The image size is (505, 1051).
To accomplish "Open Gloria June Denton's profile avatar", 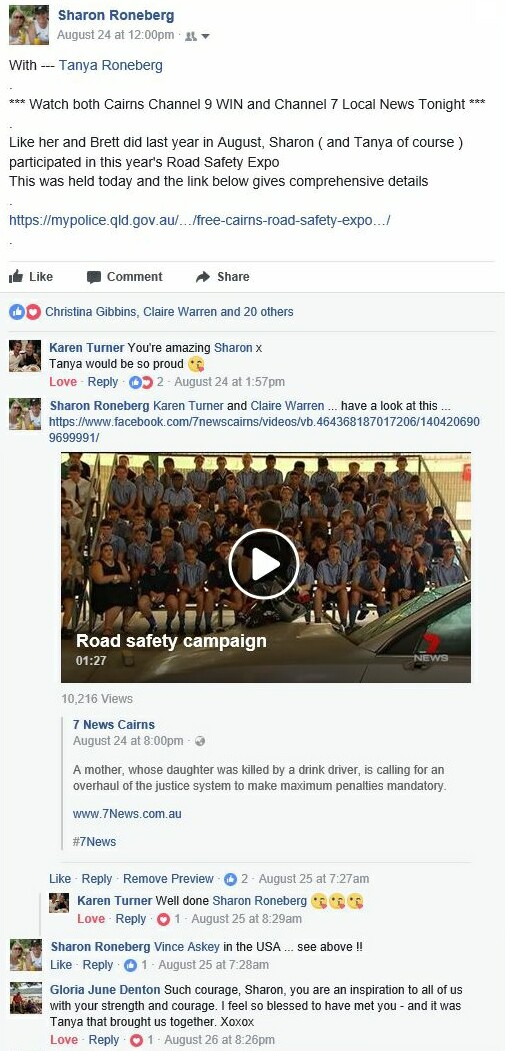I will (25, 998).
